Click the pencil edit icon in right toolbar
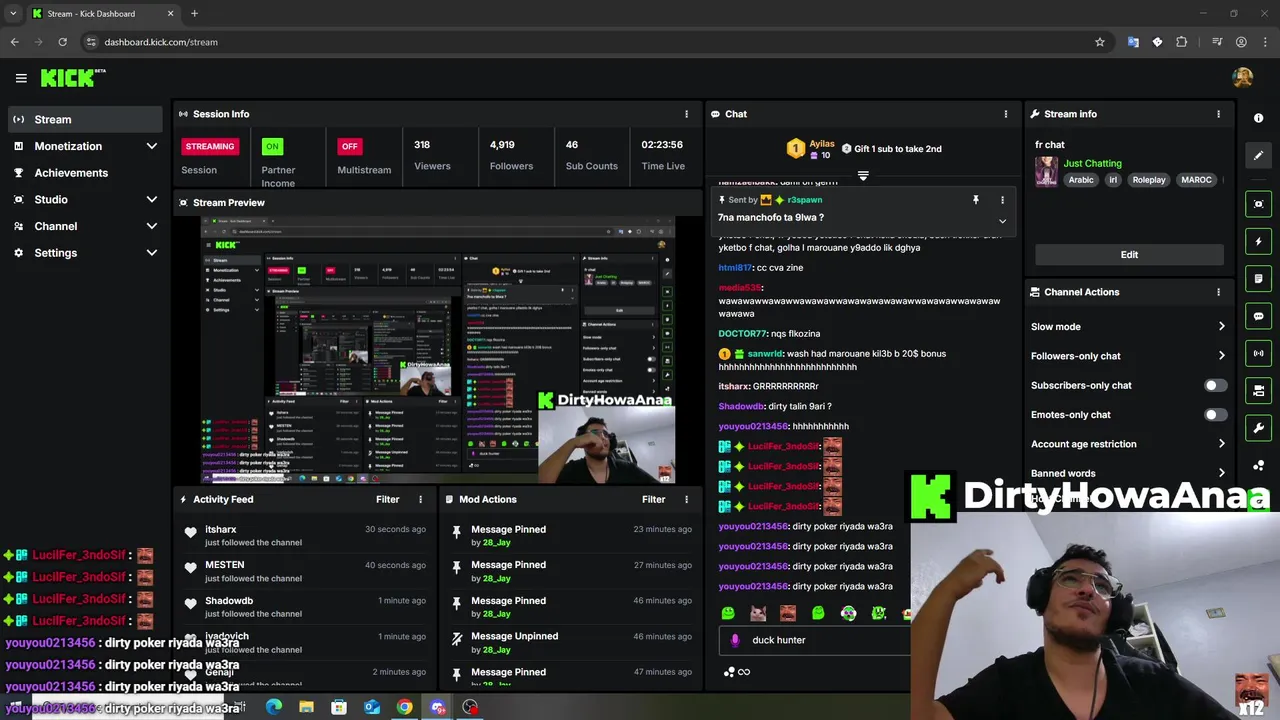The width and height of the screenshot is (1280, 720). (1259, 155)
